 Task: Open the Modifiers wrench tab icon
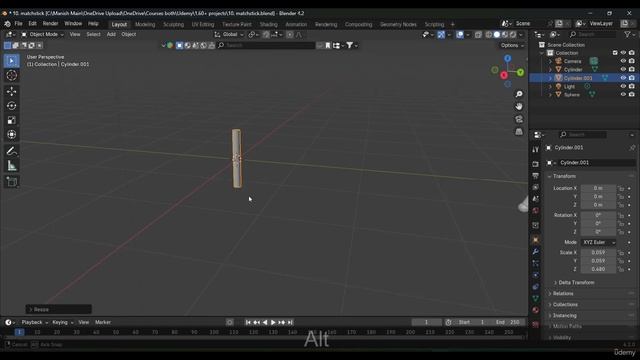pyautogui.click(x=536, y=252)
